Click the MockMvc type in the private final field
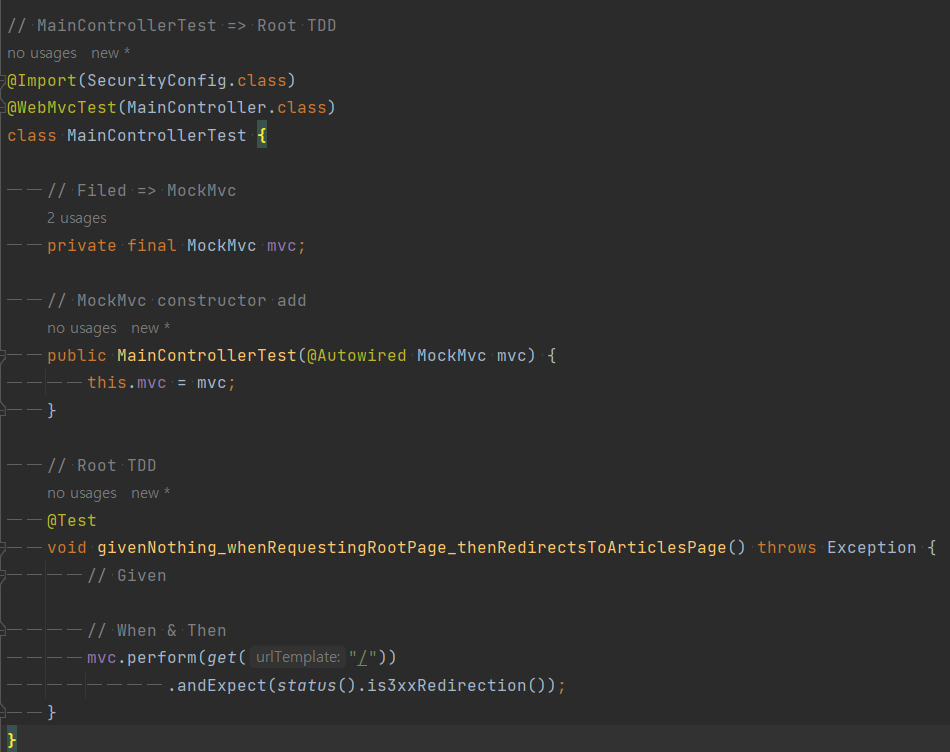Viewport: 950px width, 752px height. (x=221, y=245)
